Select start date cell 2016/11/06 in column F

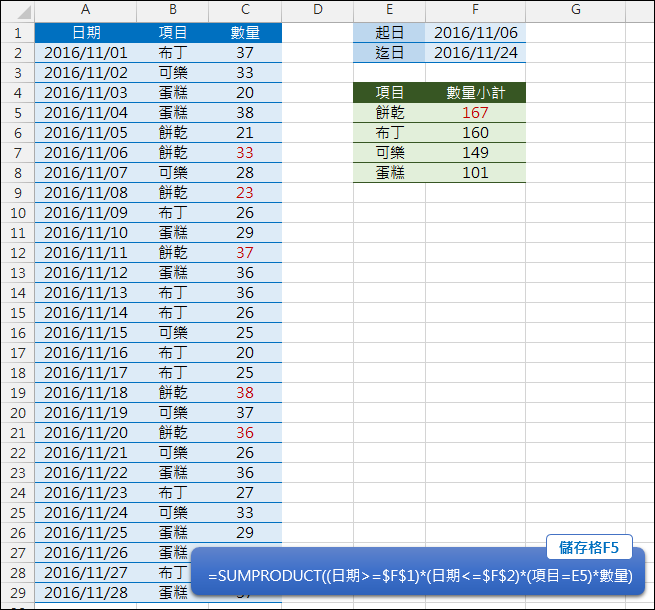(475, 33)
